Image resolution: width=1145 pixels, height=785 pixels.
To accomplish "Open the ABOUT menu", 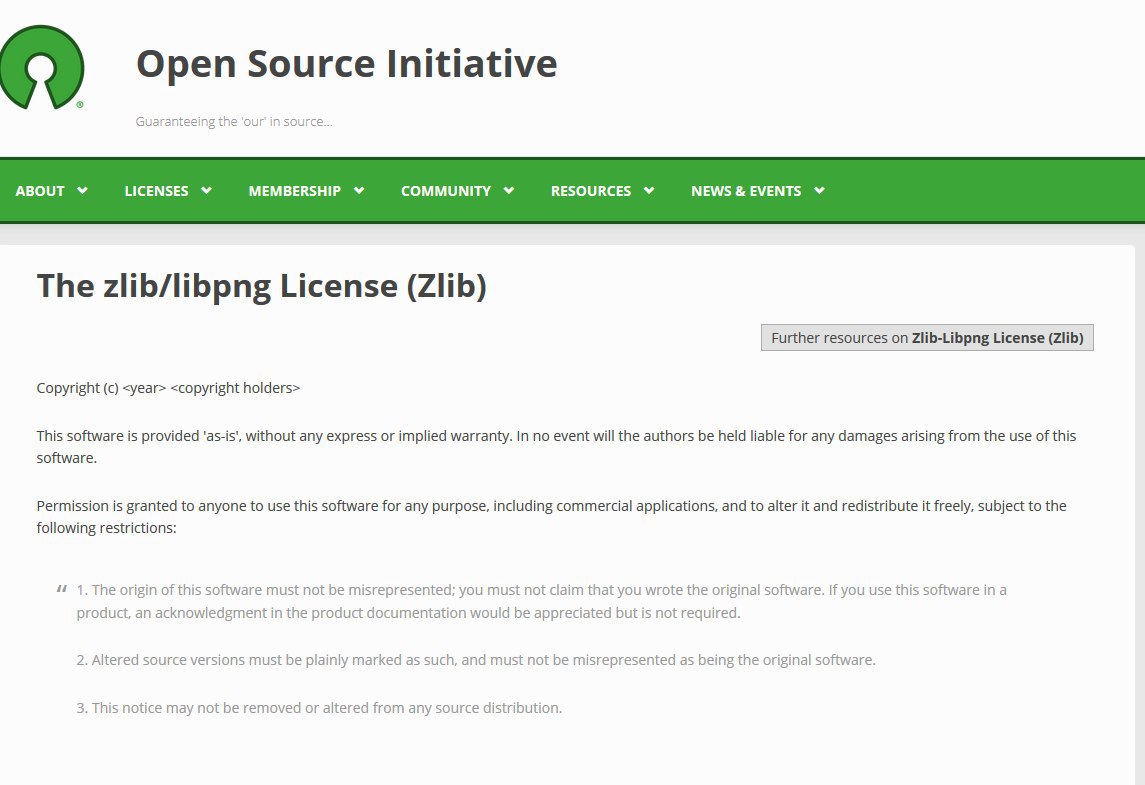I will point(40,191).
